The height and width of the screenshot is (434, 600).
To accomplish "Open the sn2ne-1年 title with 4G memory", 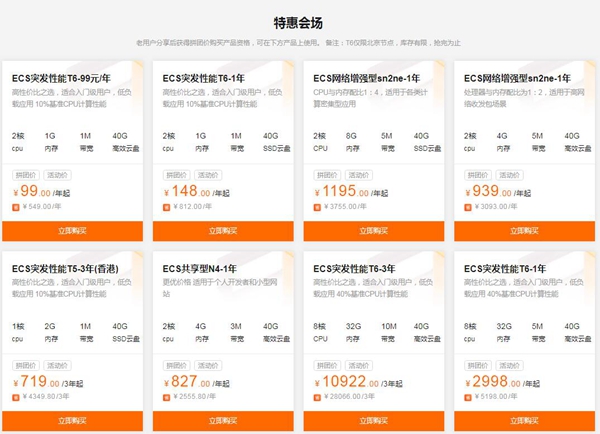I will pyautogui.click(x=517, y=78).
